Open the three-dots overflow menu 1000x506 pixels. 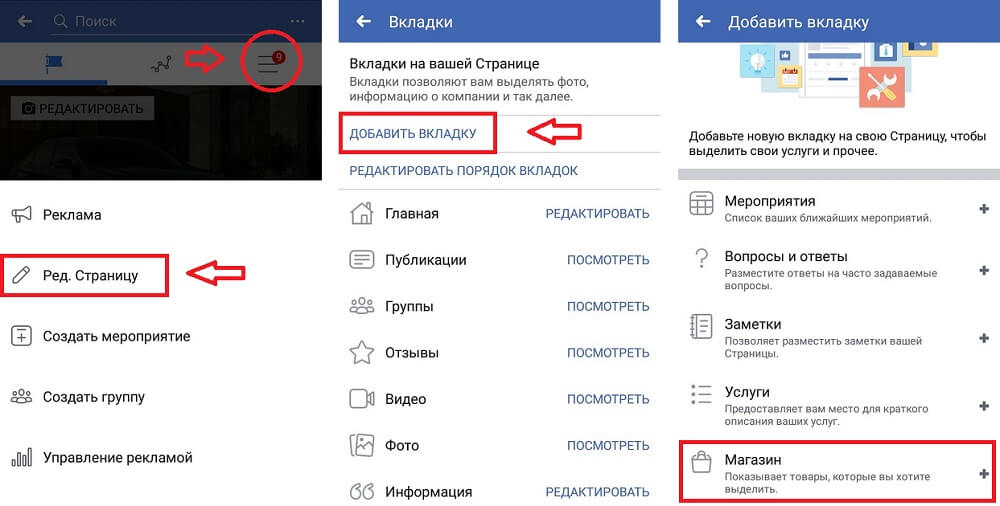[297, 21]
